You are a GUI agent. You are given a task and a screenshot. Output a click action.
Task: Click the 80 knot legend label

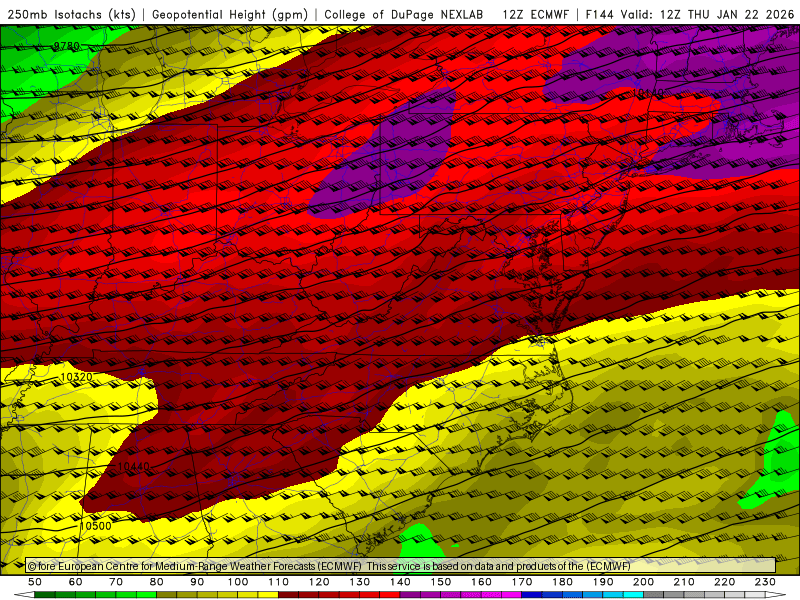(157, 582)
